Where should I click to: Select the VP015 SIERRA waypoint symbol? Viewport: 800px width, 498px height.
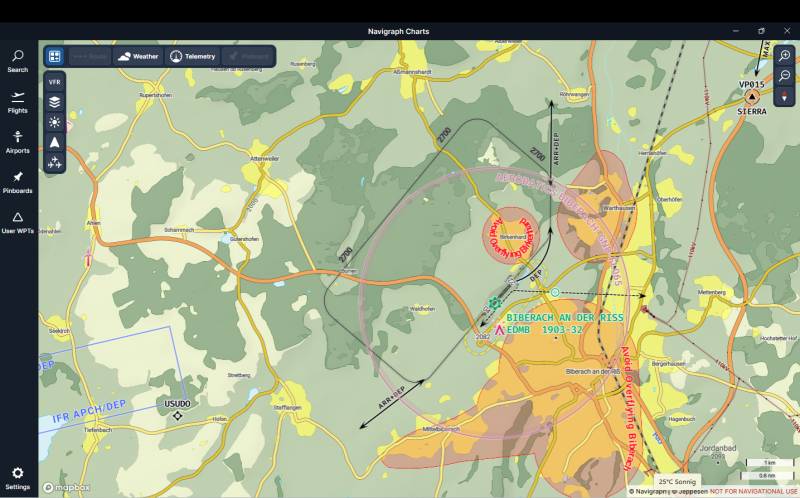coord(752,96)
